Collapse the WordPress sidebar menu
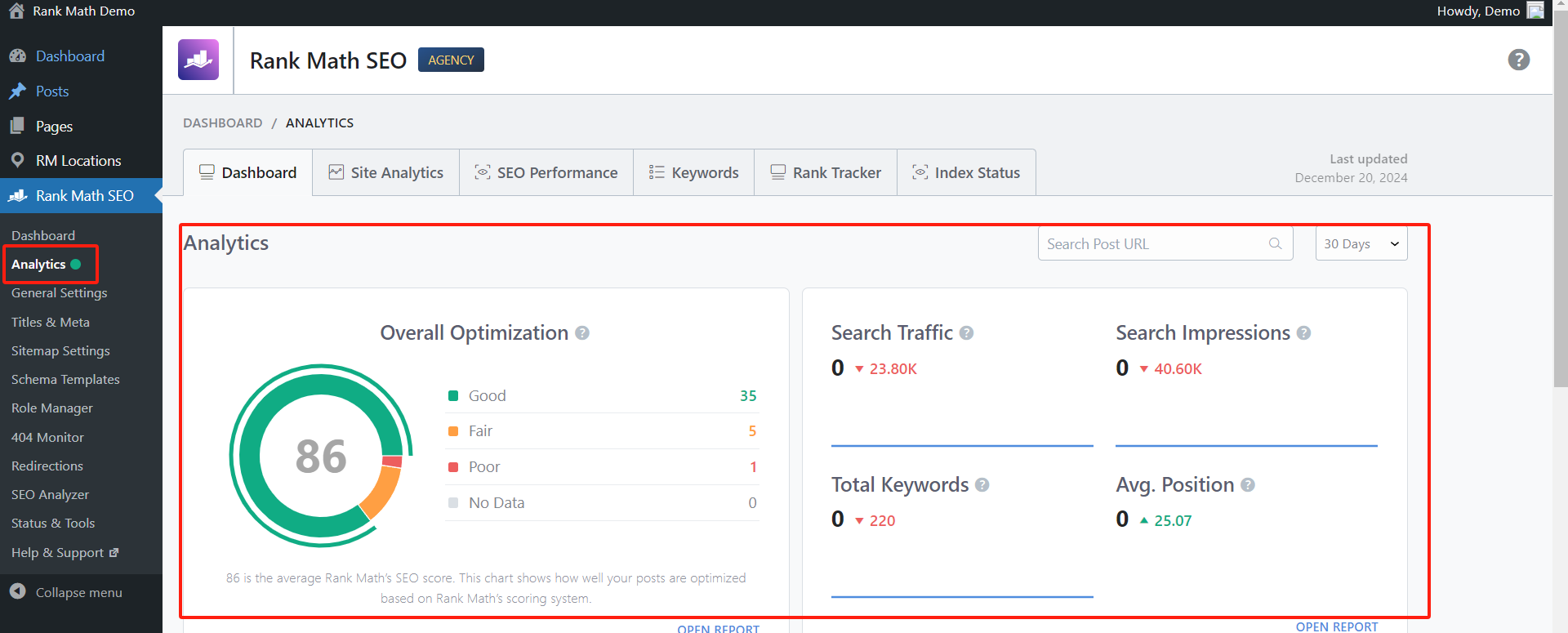 [78, 592]
